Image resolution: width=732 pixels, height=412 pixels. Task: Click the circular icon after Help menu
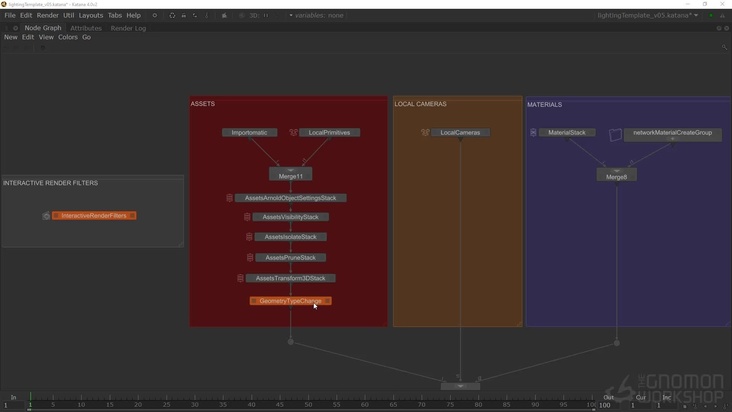(x=155, y=15)
